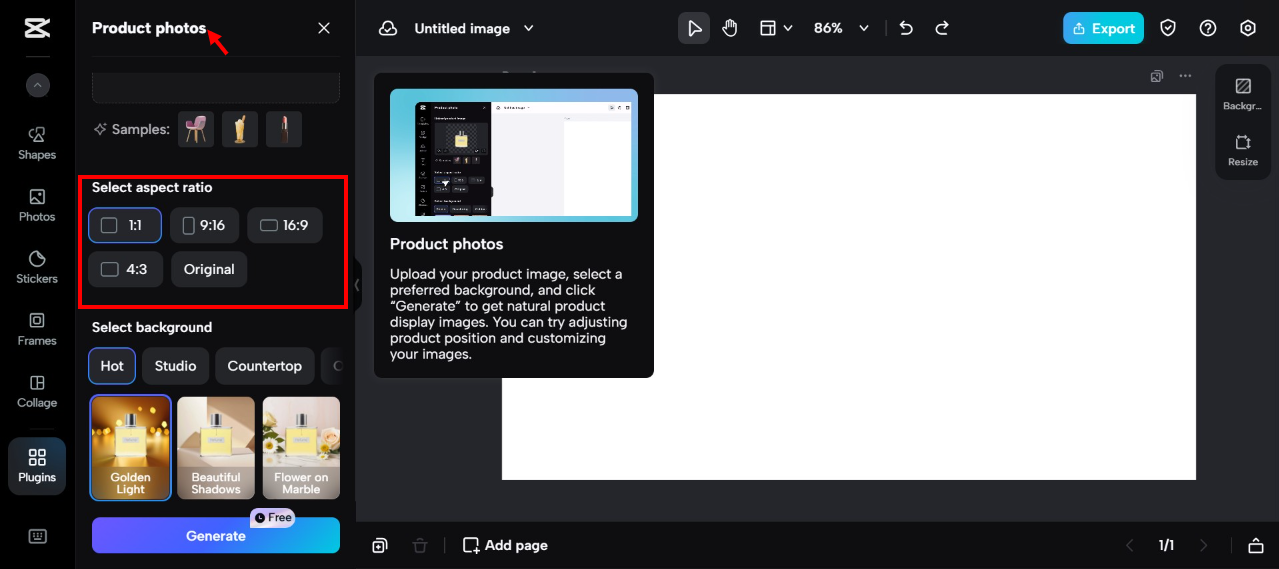
Task: Click the cloud save status icon
Action: point(388,28)
